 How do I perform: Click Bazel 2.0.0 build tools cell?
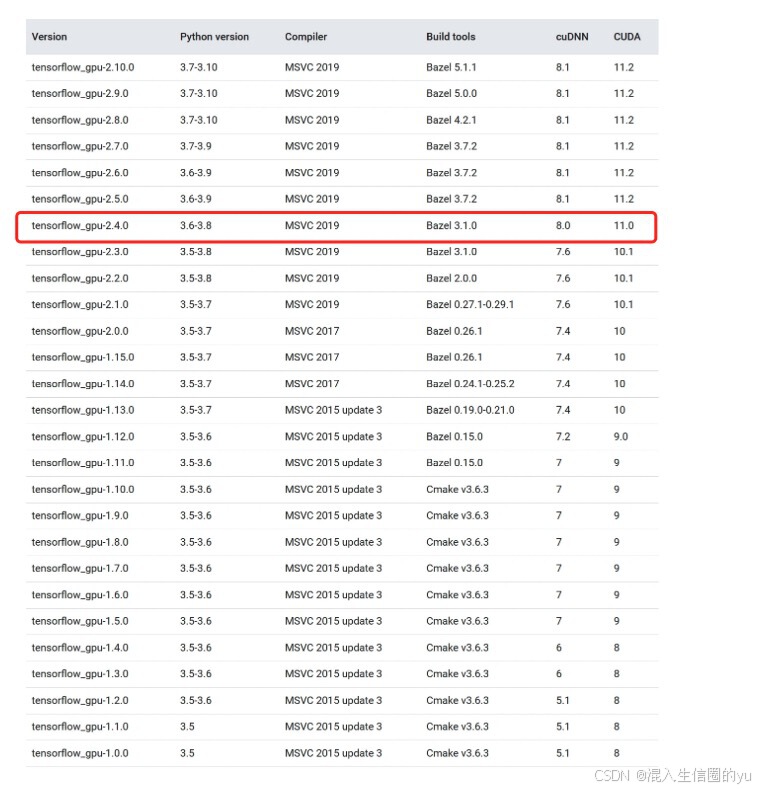click(451, 278)
